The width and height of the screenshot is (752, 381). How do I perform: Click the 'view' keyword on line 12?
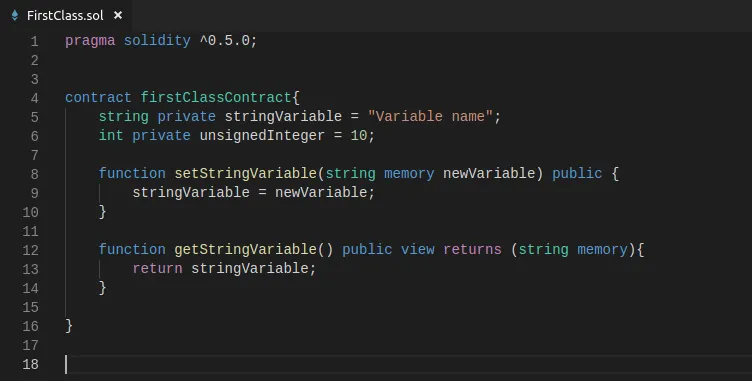(x=418, y=250)
